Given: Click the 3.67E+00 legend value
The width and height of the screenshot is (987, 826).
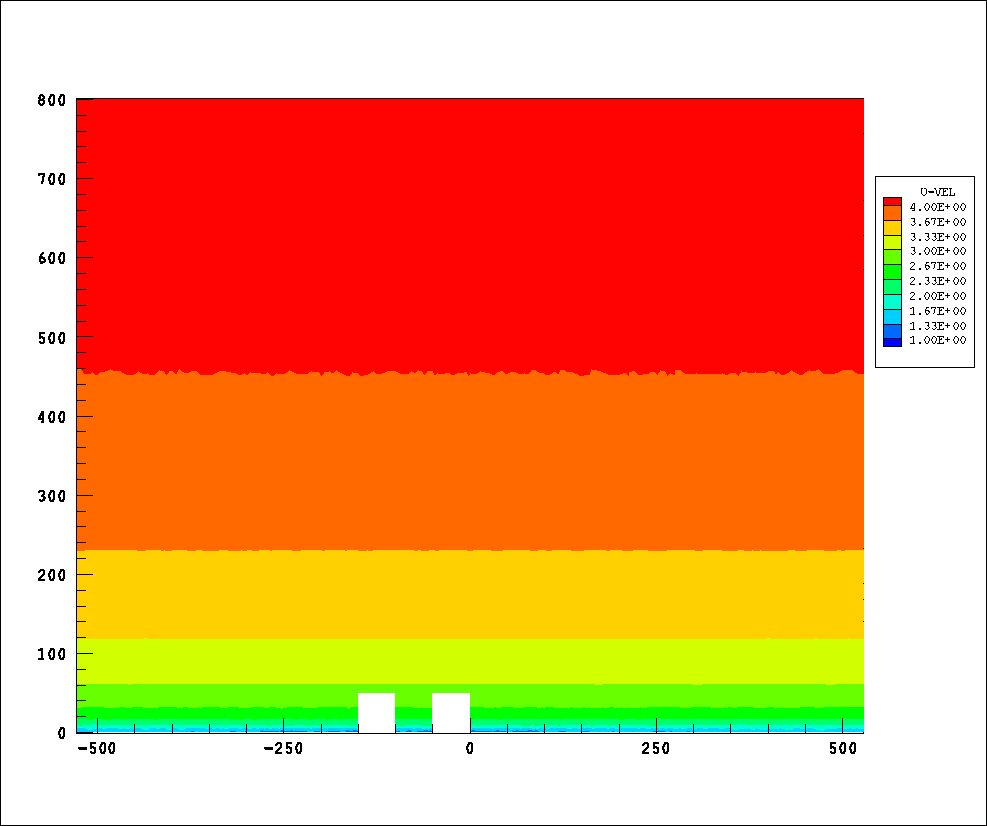Looking at the screenshot, I should click(x=937, y=222).
